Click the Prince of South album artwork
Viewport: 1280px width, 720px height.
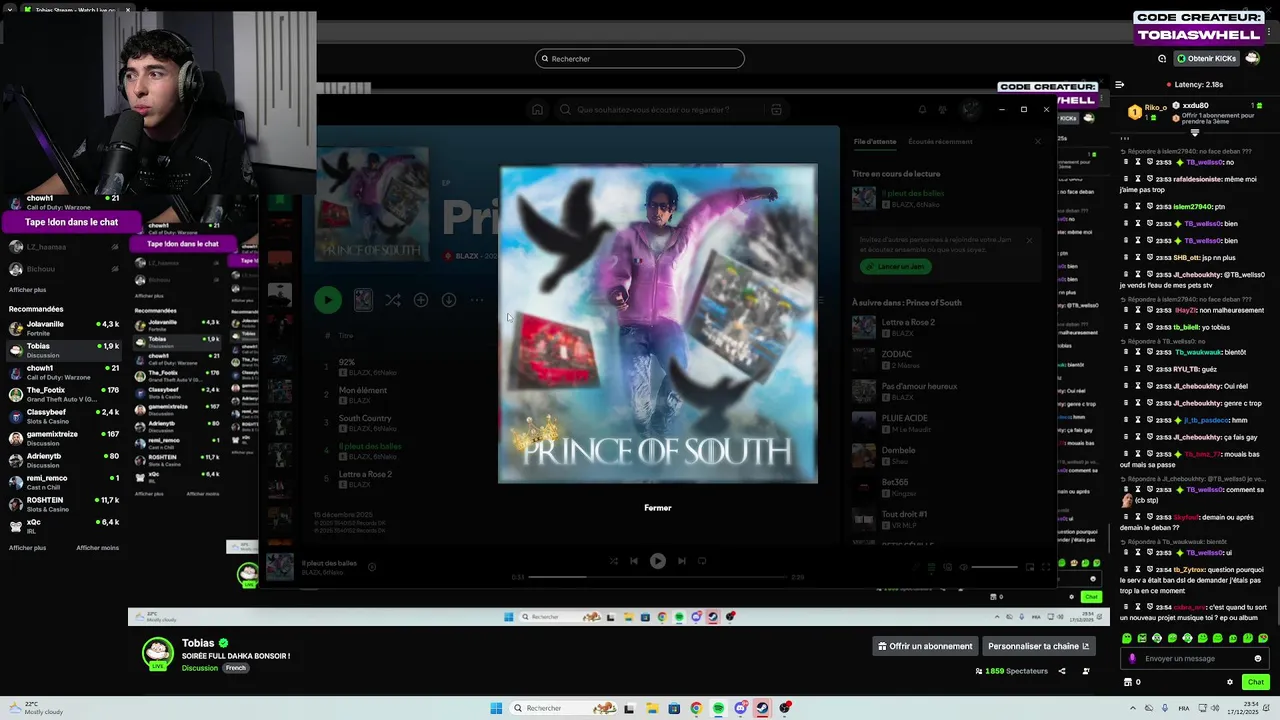658,324
